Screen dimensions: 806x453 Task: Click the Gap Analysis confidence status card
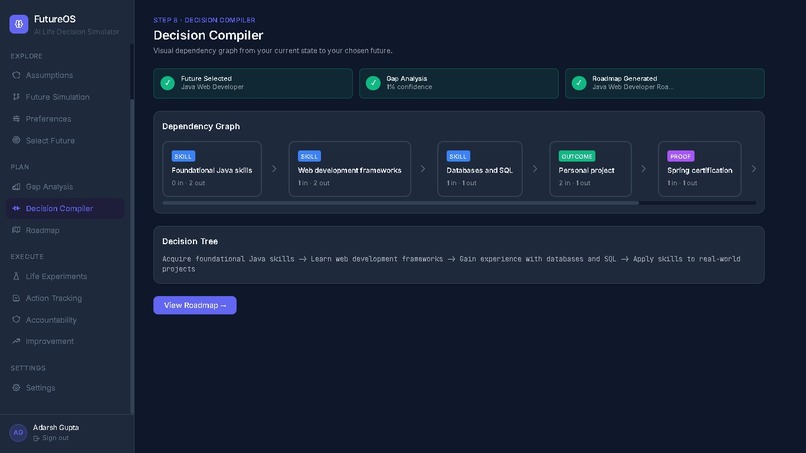(459, 83)
